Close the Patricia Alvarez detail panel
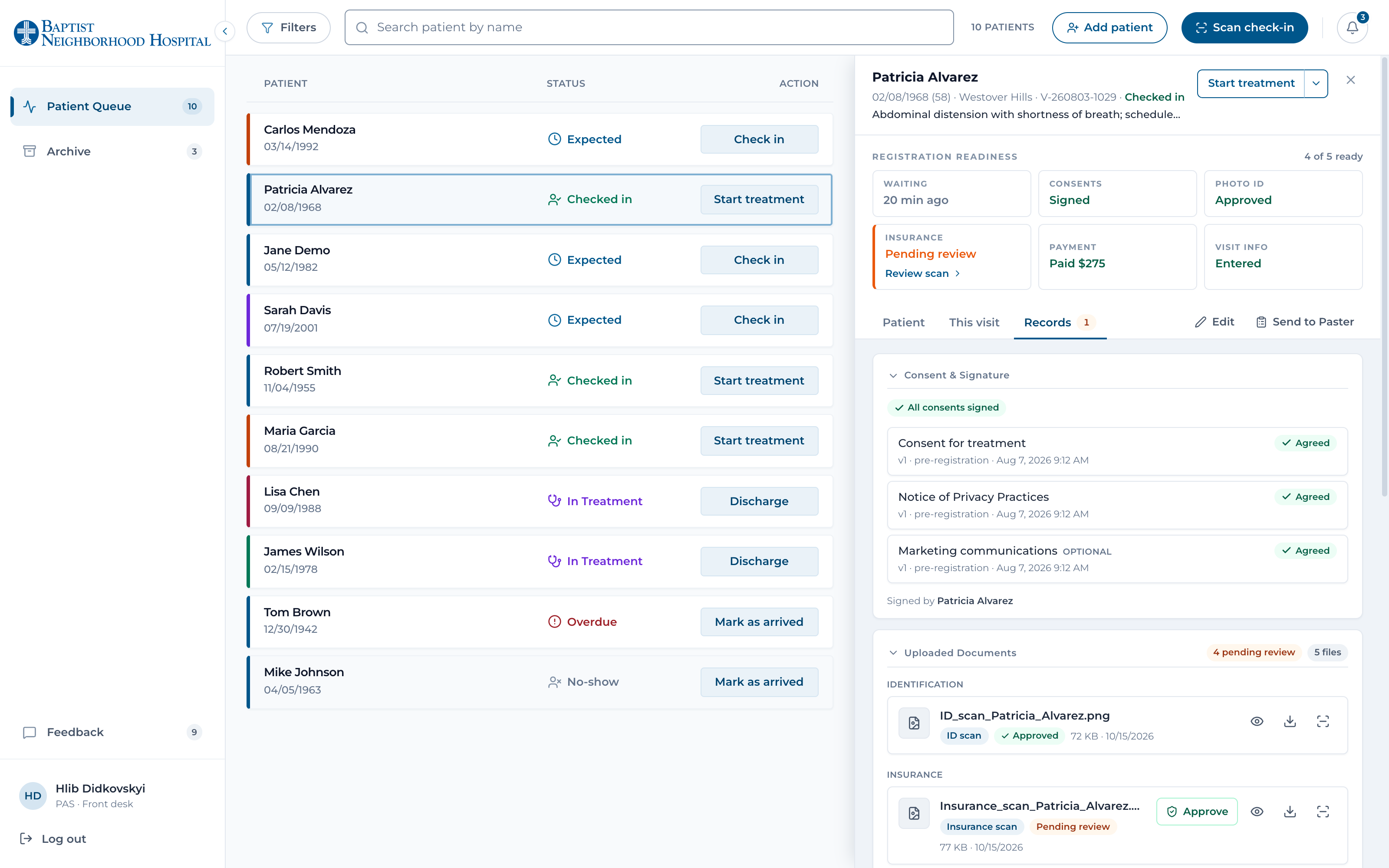Viewport: 1389px width, 868px height. [1350, 80]
